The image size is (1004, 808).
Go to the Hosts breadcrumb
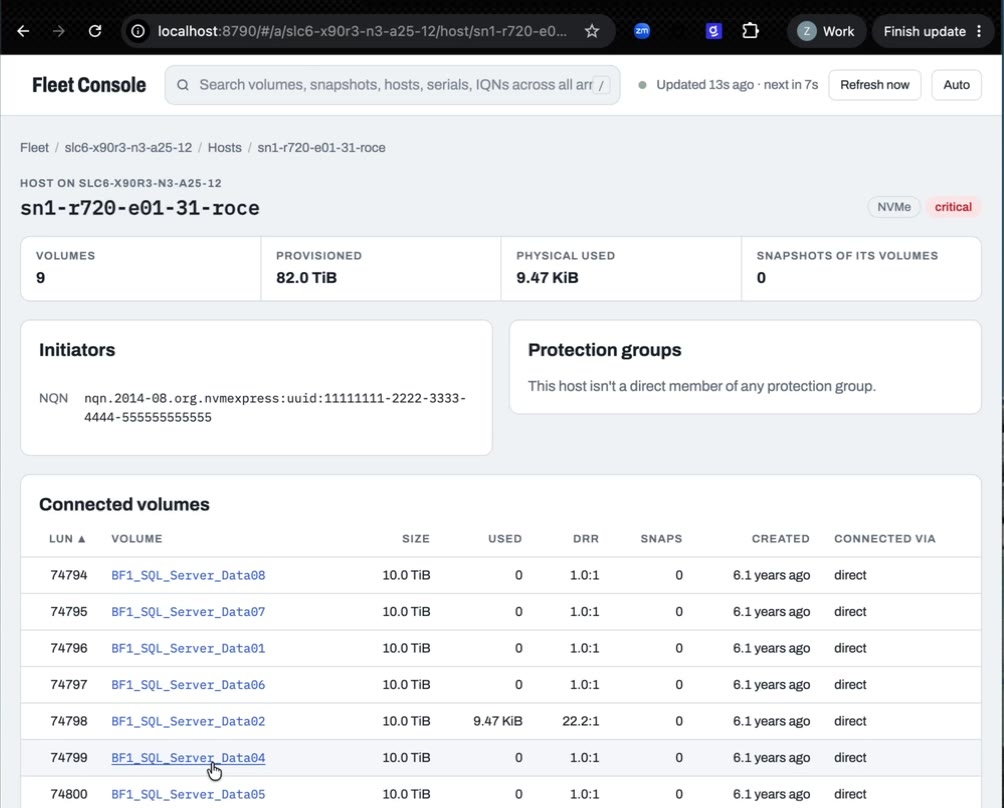[x=224, y=147]
